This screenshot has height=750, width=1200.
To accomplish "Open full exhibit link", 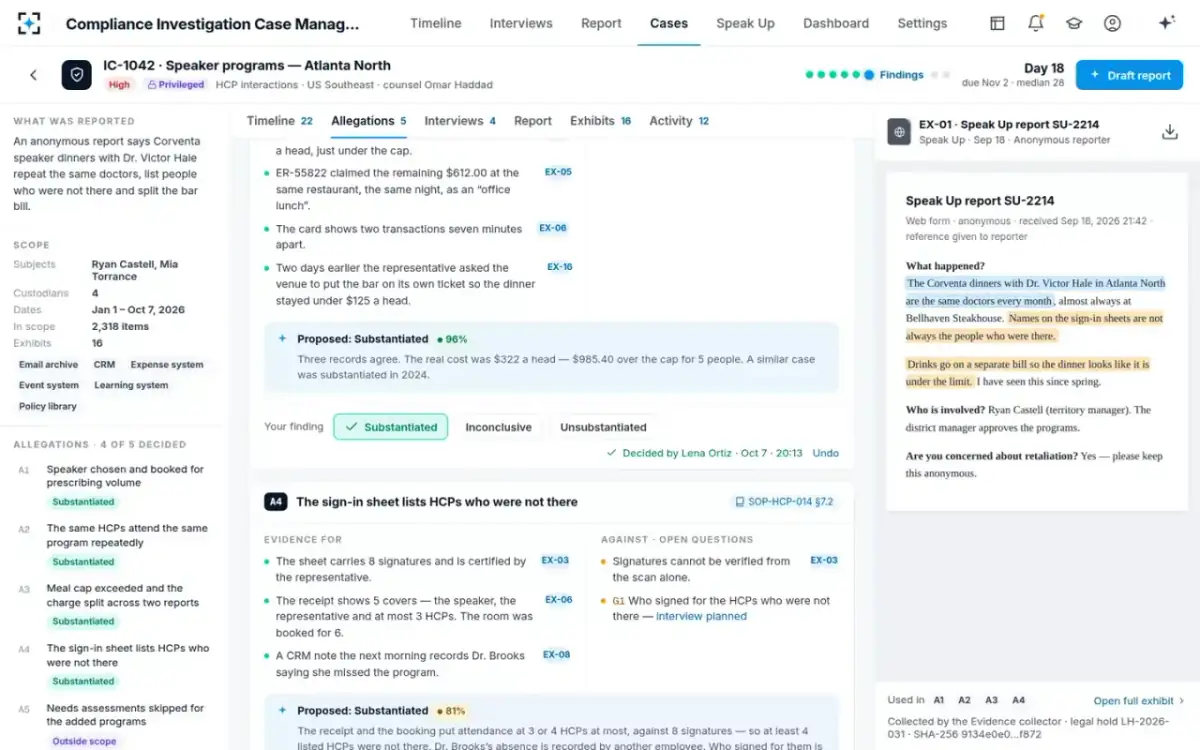I will click(x=1139, y=701).
